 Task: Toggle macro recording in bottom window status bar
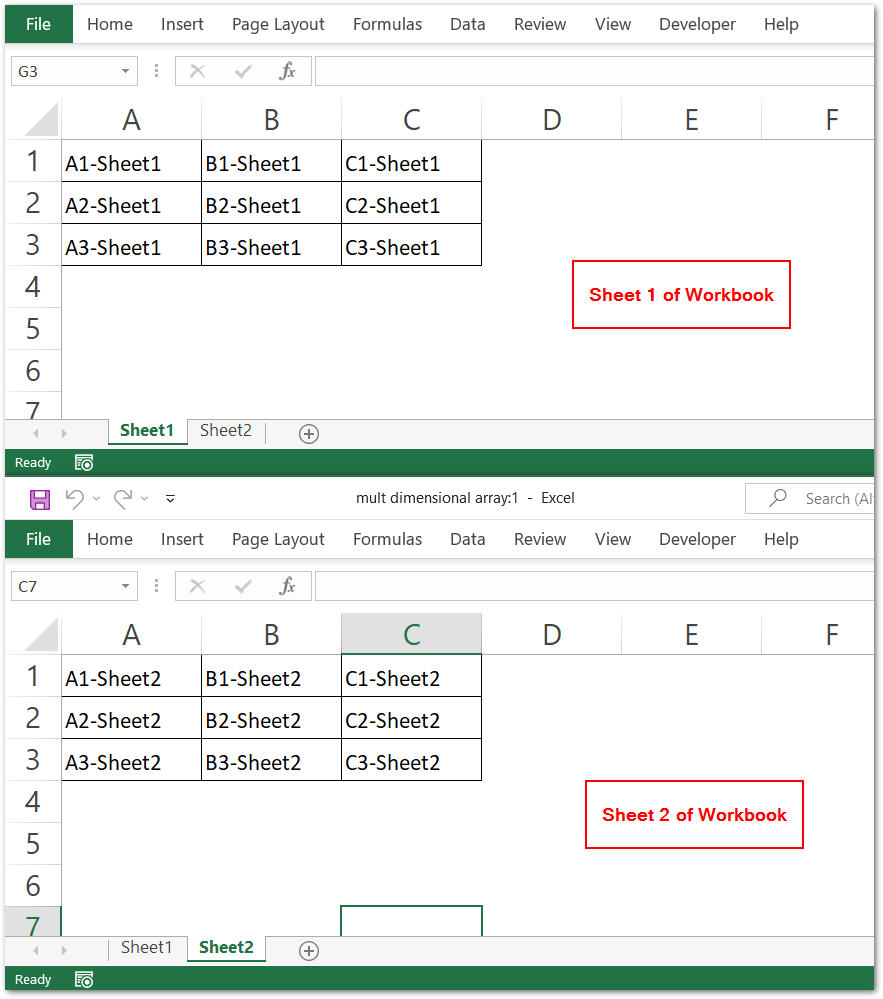tap(84, 980)
